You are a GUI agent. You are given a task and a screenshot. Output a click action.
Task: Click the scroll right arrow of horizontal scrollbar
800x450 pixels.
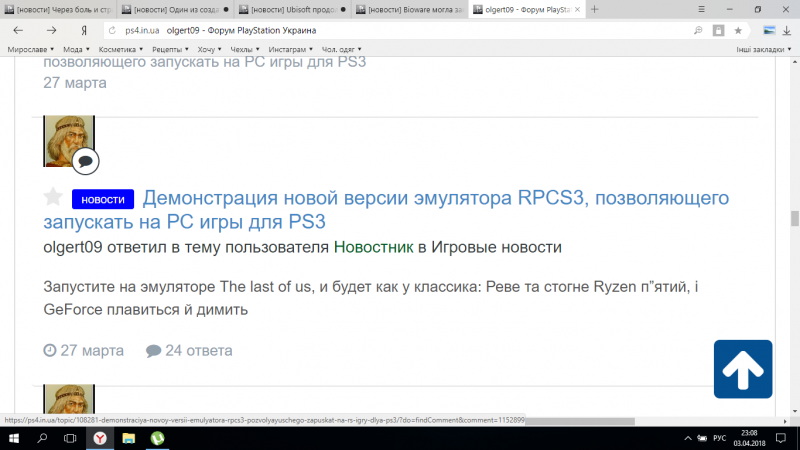click(x=785, y=421)
